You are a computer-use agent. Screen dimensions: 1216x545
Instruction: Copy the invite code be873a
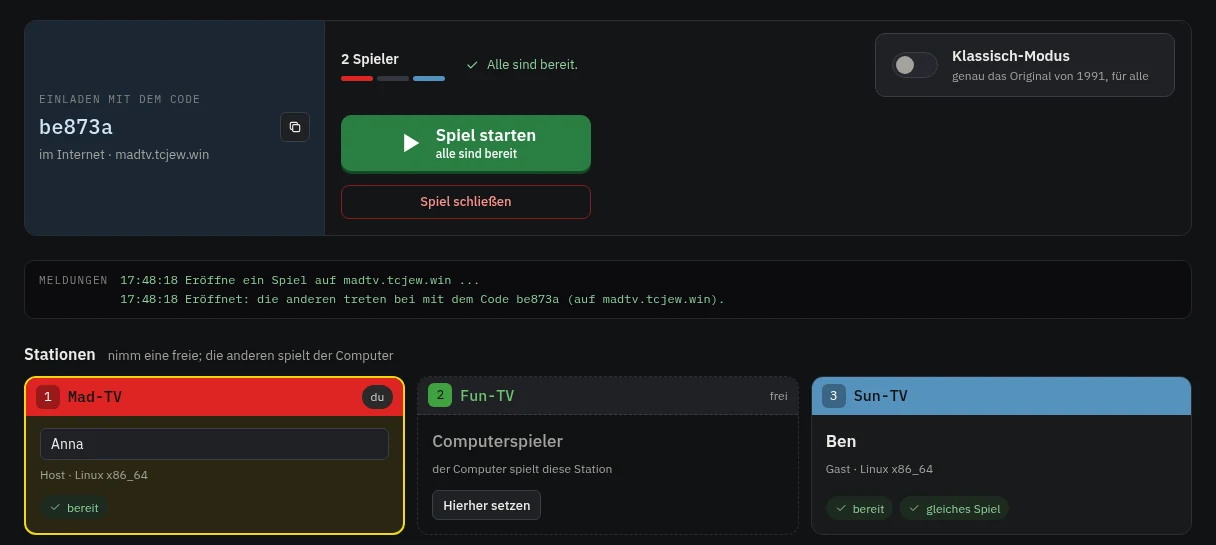click(x=295, y=127)
